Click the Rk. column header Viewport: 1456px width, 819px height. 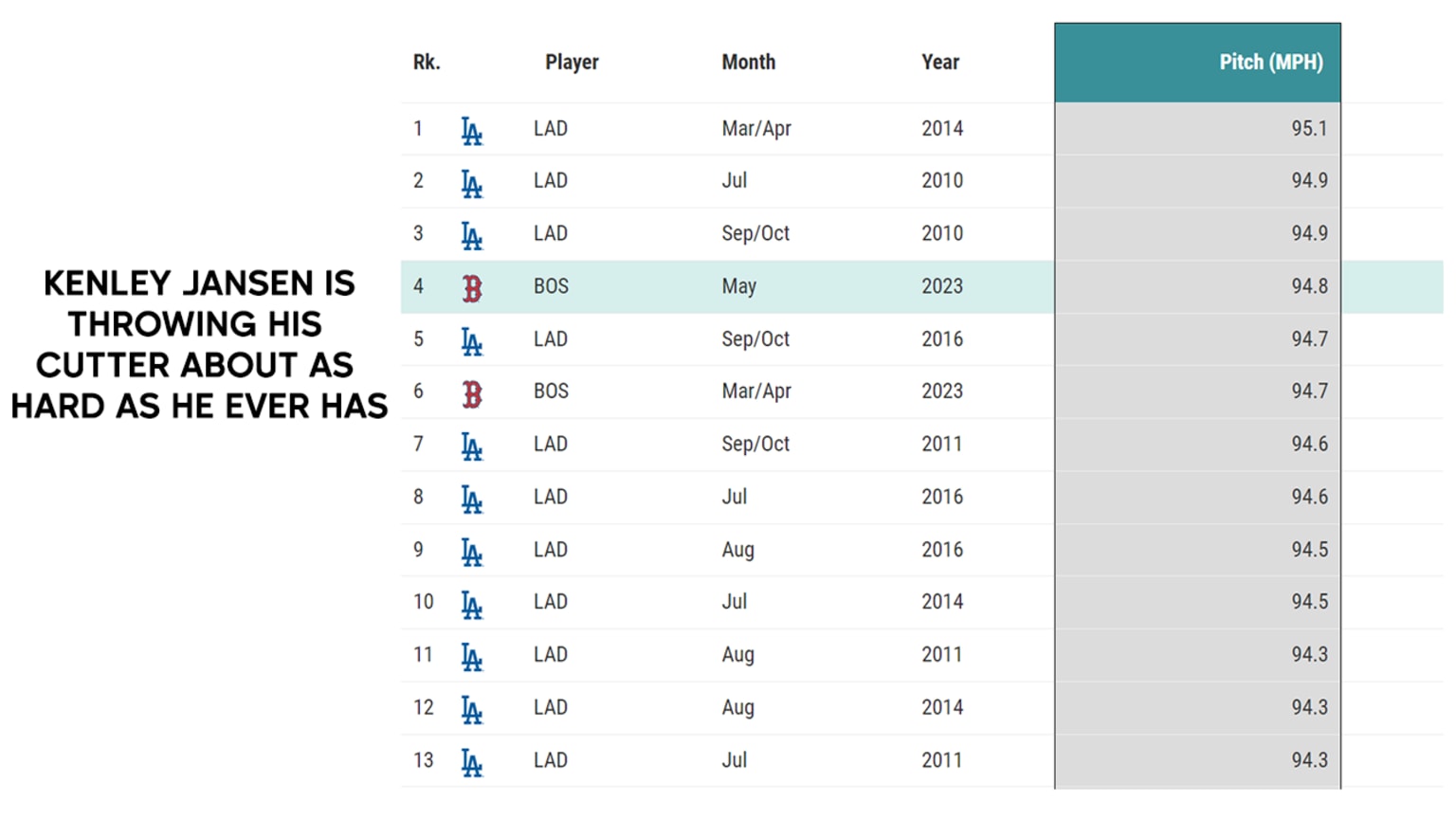[x=427, y=63]
